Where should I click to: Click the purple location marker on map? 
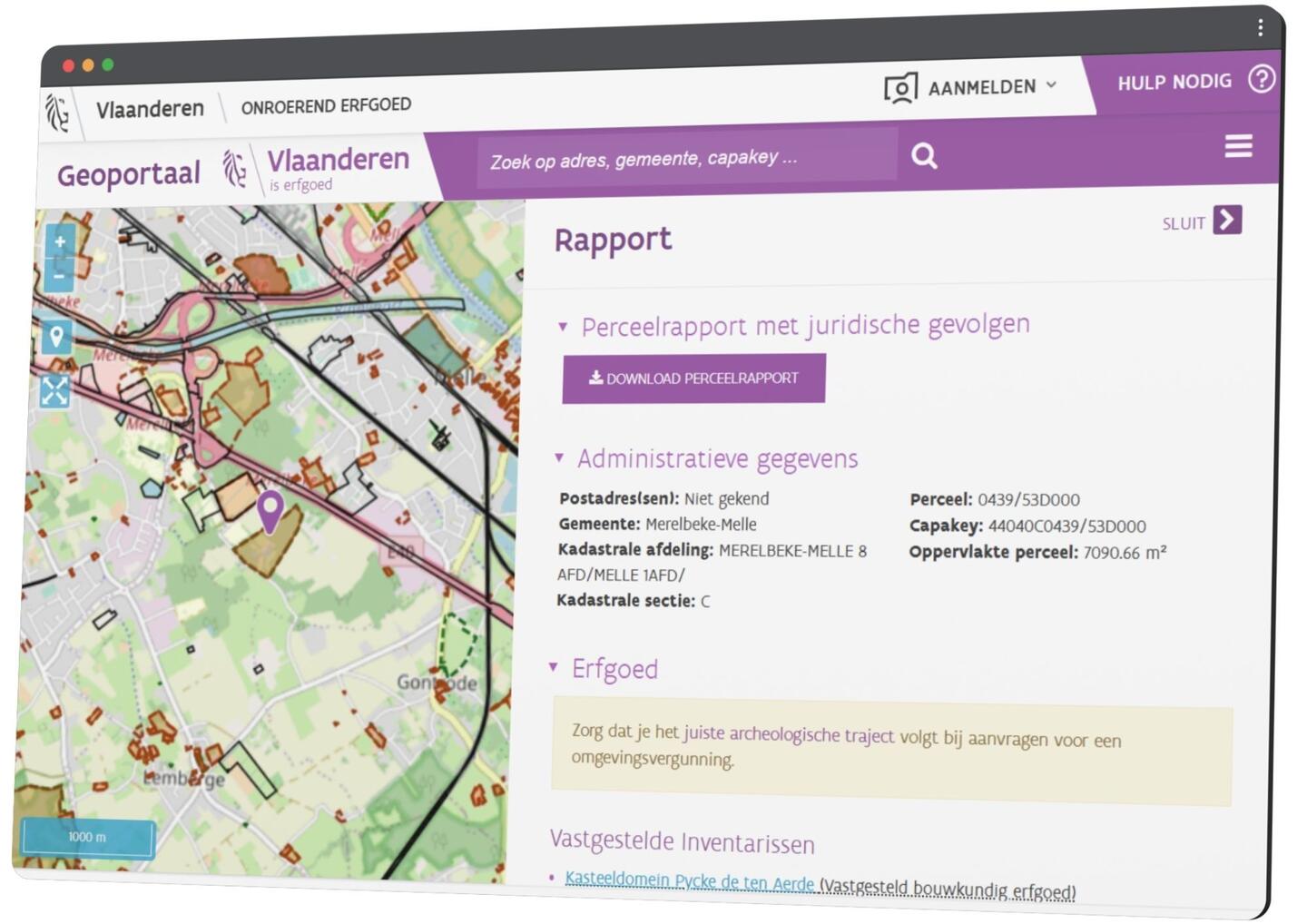pyautogui.click(x=270, y=511)
